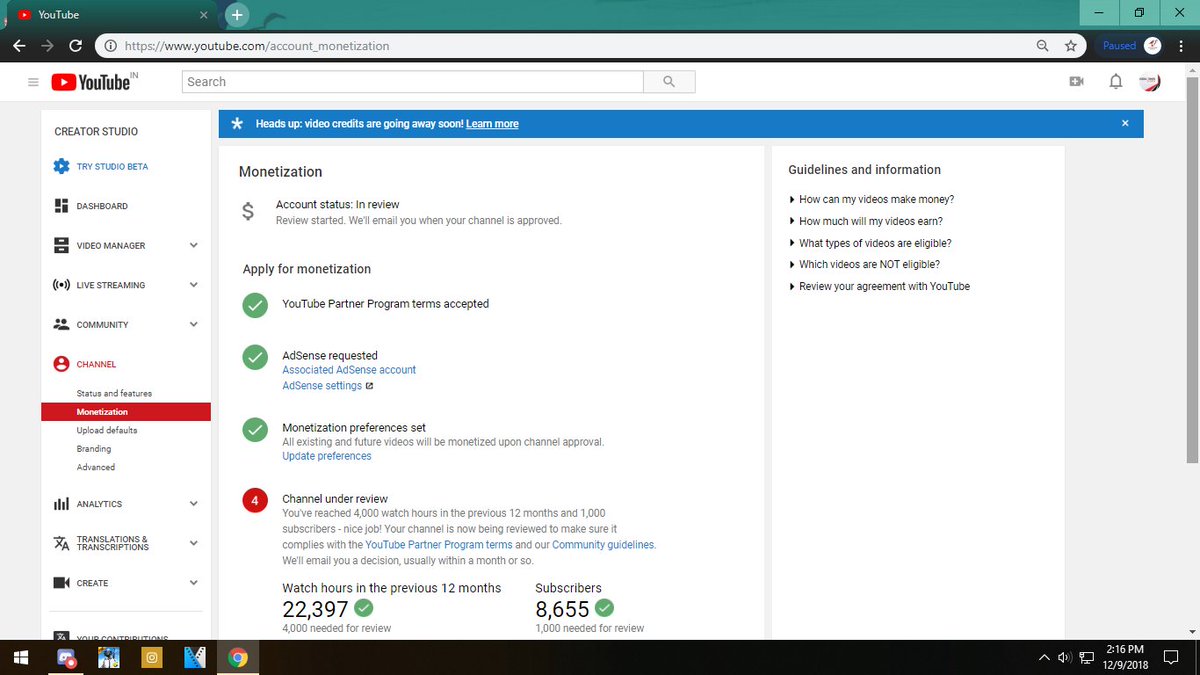This screenshot has height=675, width=1200.
Task: Click the '8,655' subscribers value
Action: click(561, 609)
